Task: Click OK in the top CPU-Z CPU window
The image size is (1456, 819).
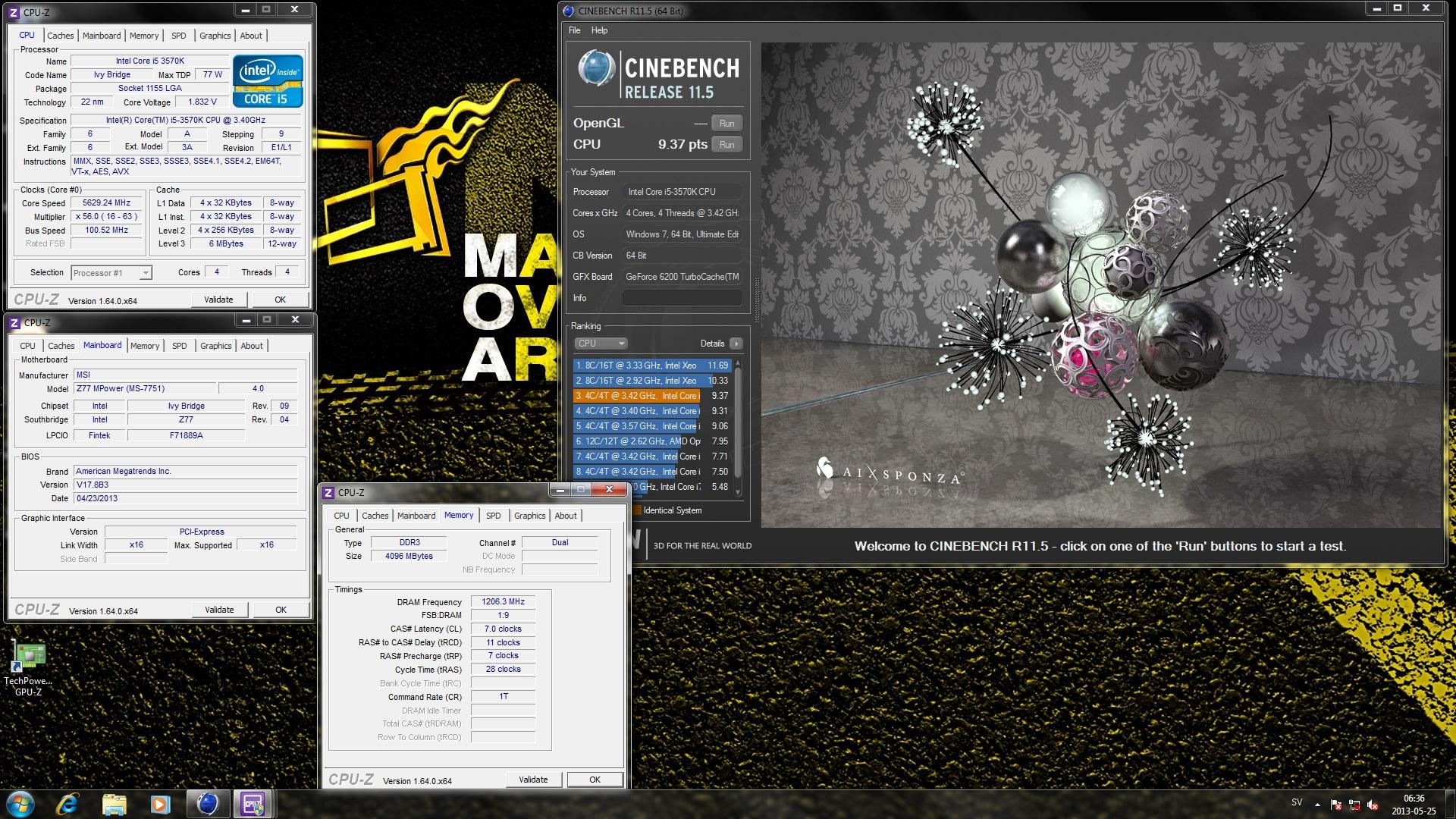Action: [280, 300]
